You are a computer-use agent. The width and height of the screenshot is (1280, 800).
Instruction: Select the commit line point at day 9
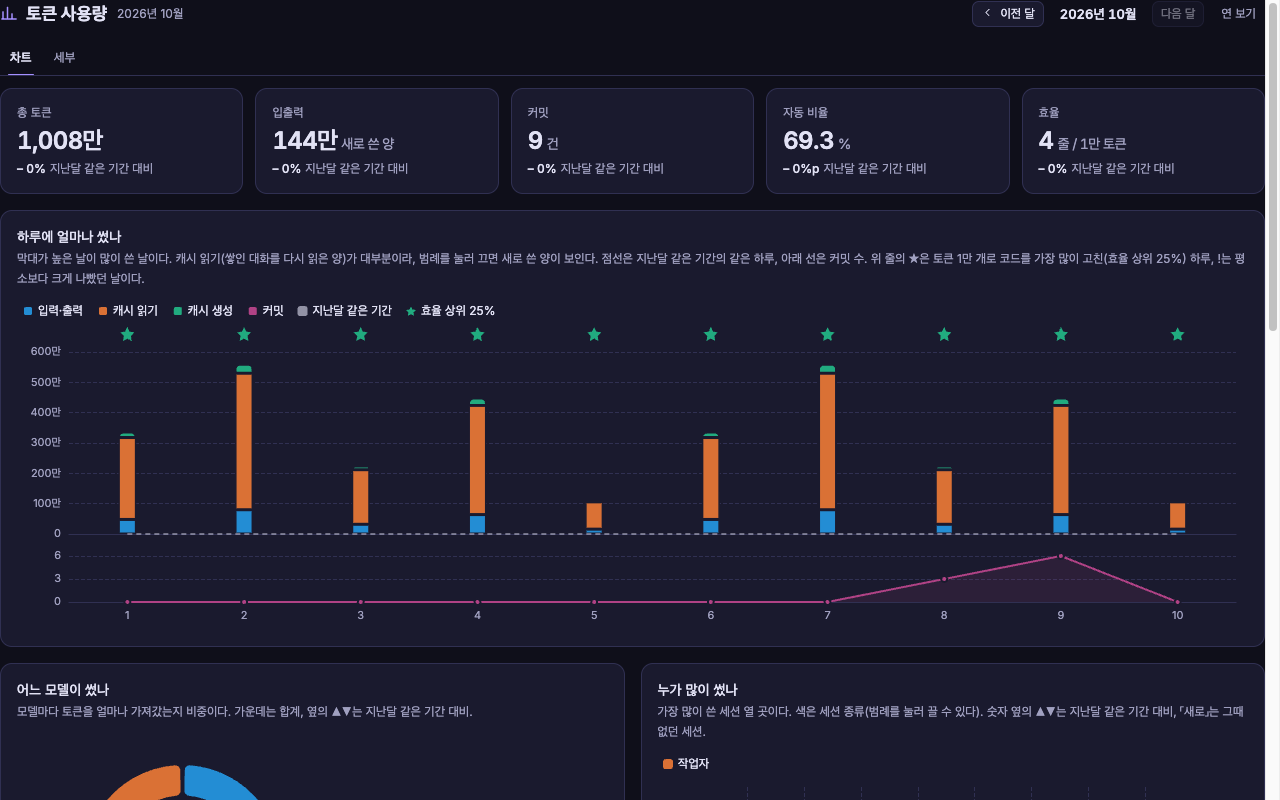(1061, 556)
